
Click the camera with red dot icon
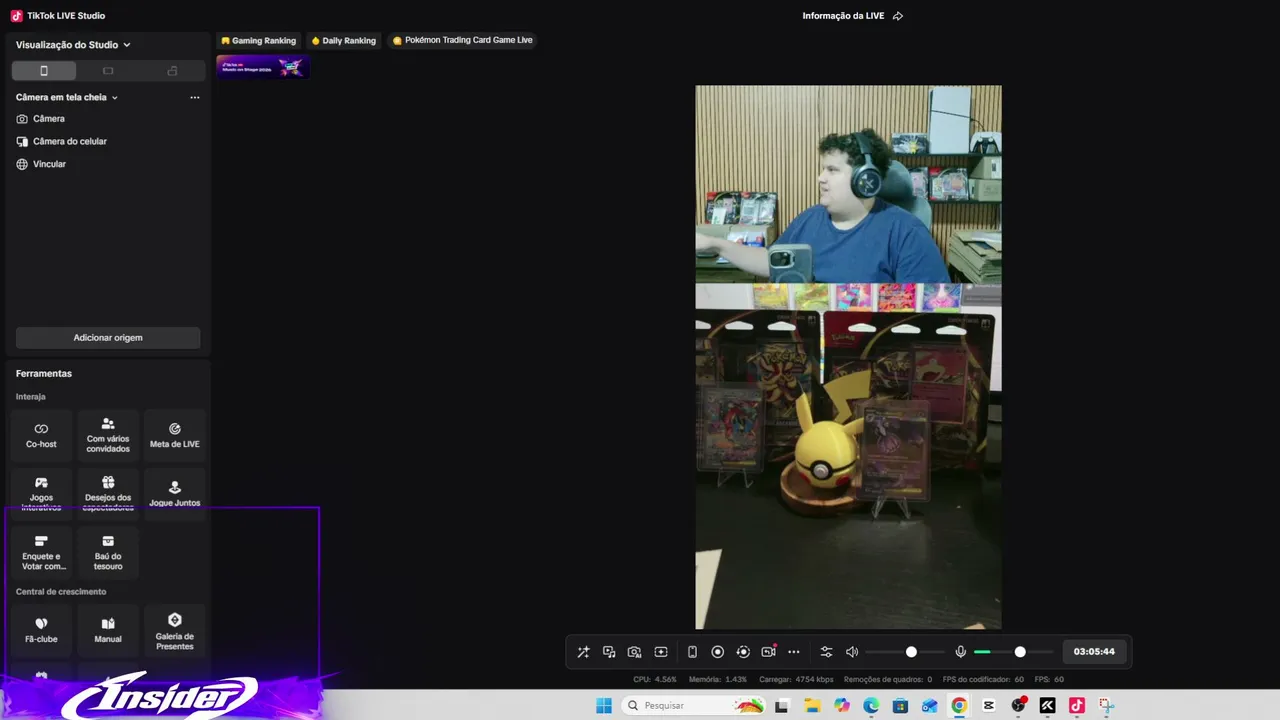(x=768, y=652)
